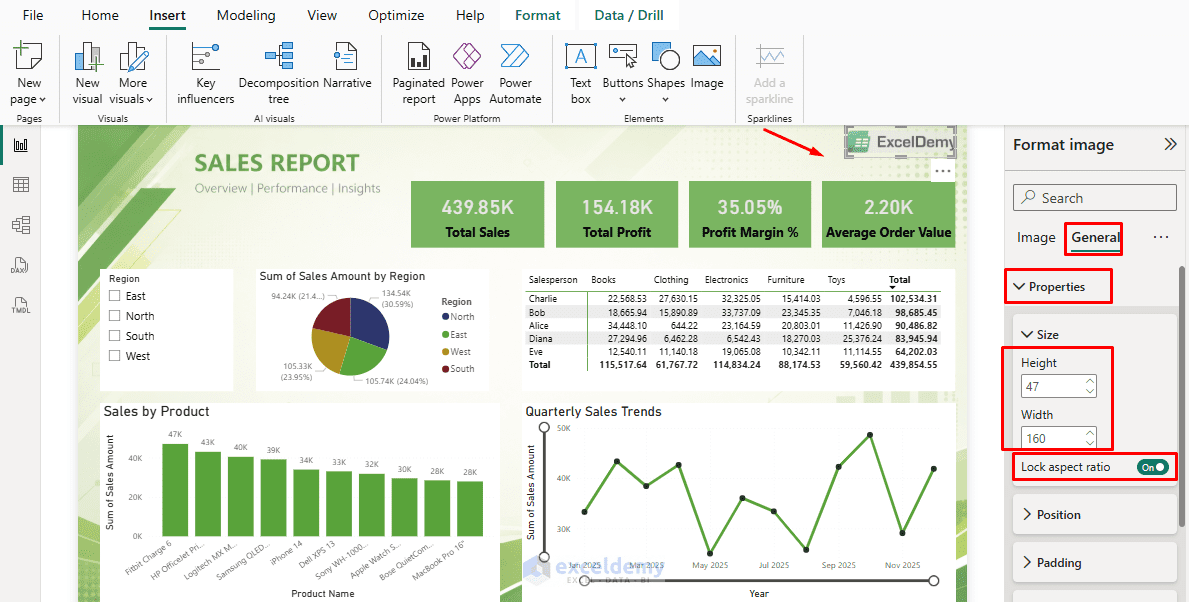Image resolution: width=1189 pixels, height=602 pixels.
Task: Switch to Table view in sidebar
Action: coord(20,184)
